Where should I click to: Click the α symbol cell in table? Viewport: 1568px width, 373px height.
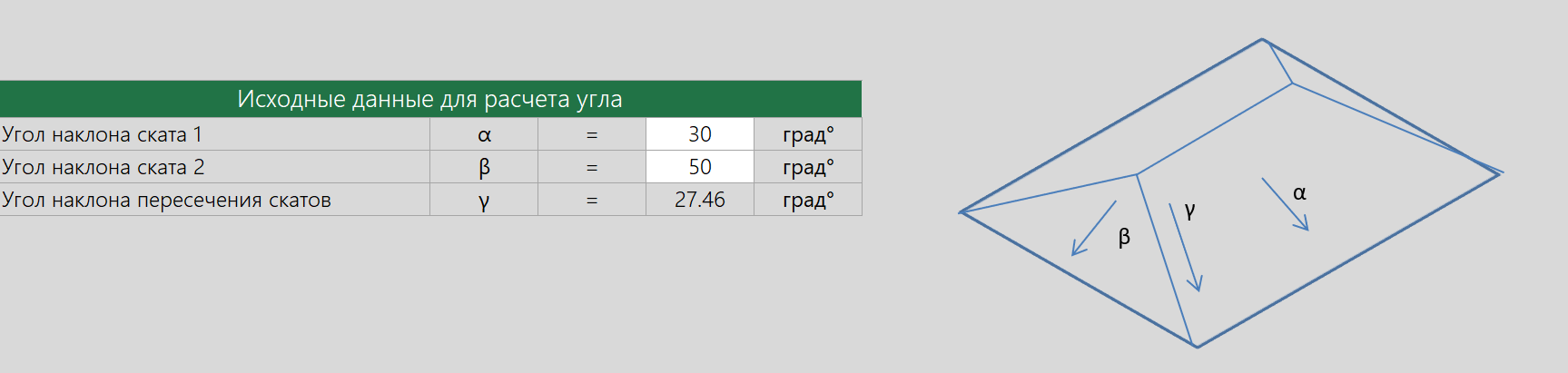coord(484,134)
